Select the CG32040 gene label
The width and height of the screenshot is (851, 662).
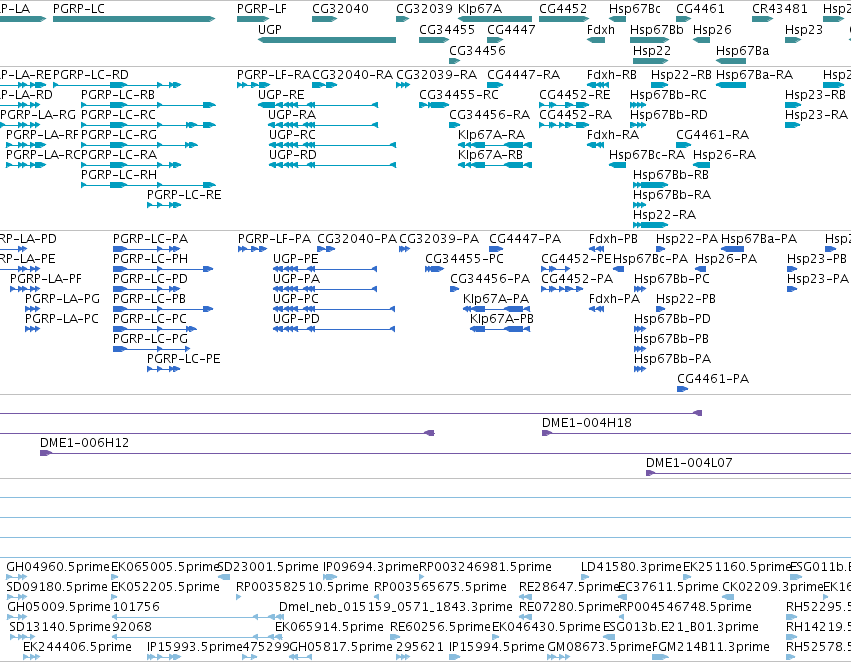coord(340,9)
